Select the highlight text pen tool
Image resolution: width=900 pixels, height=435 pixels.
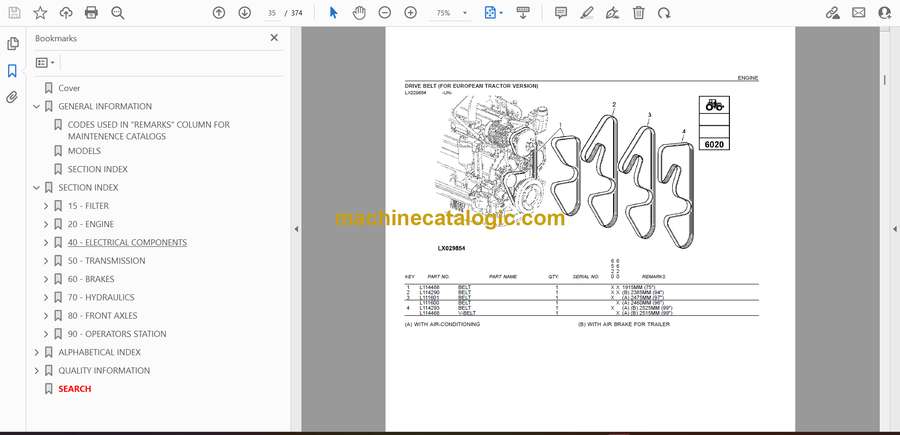click(x=587, y=13)
